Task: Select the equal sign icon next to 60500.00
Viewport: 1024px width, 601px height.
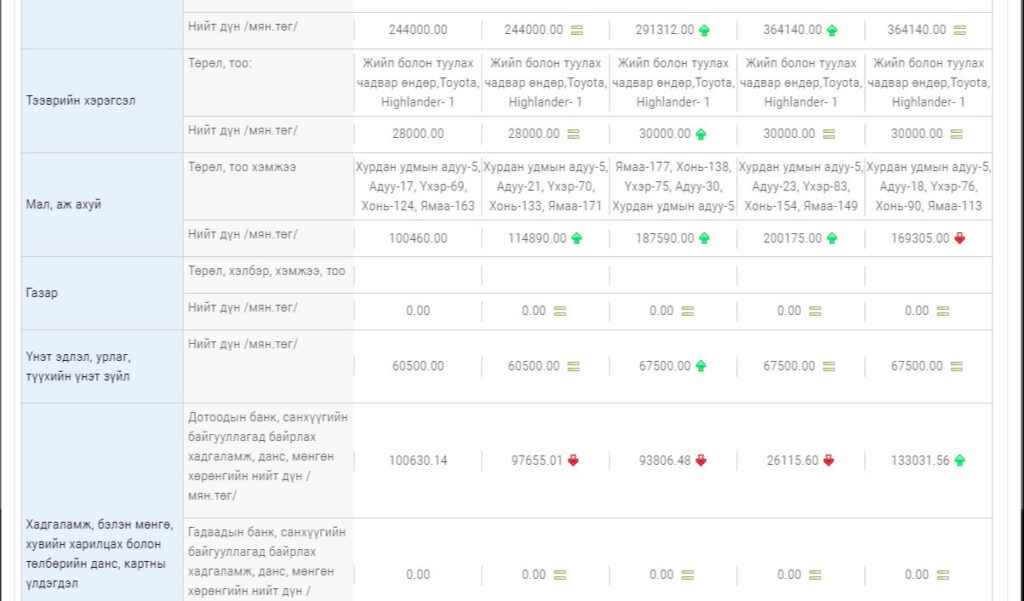Action: click(574, 367)
